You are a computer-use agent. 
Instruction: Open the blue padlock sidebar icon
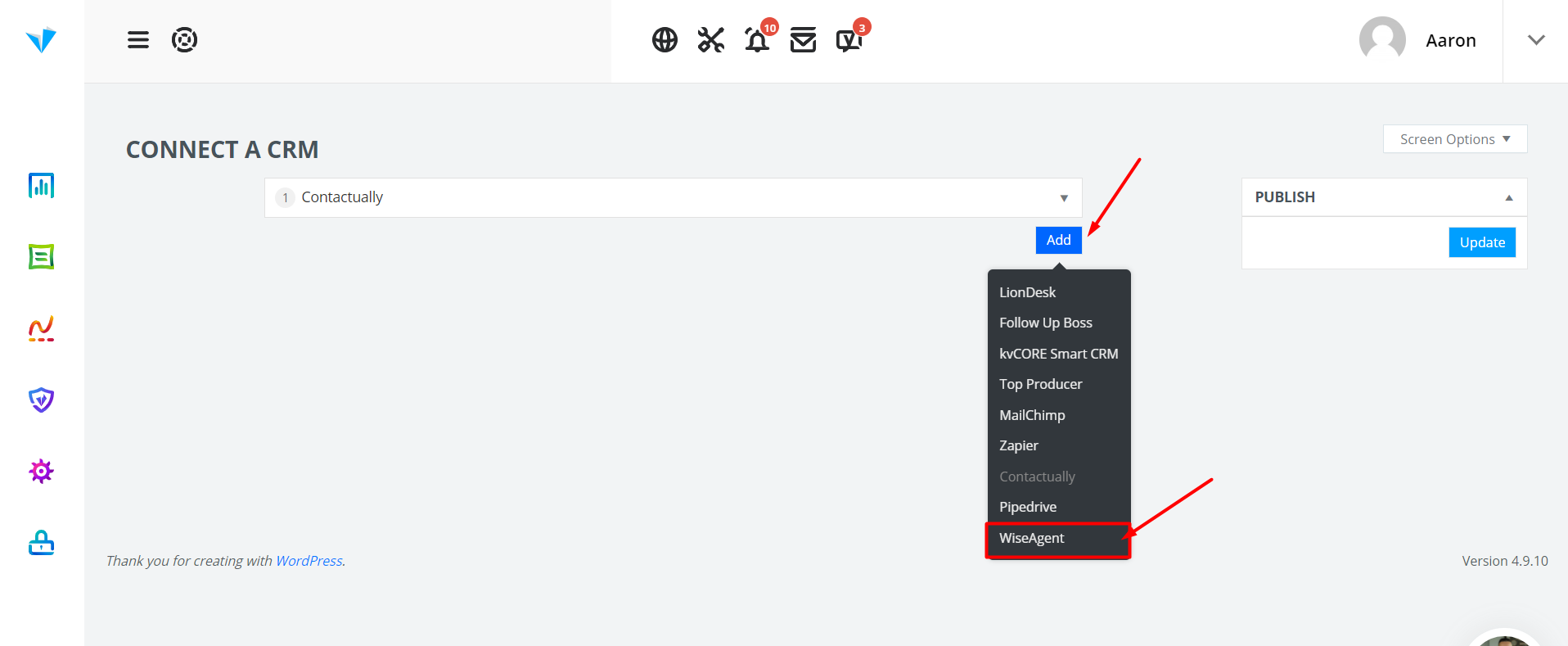41,542
